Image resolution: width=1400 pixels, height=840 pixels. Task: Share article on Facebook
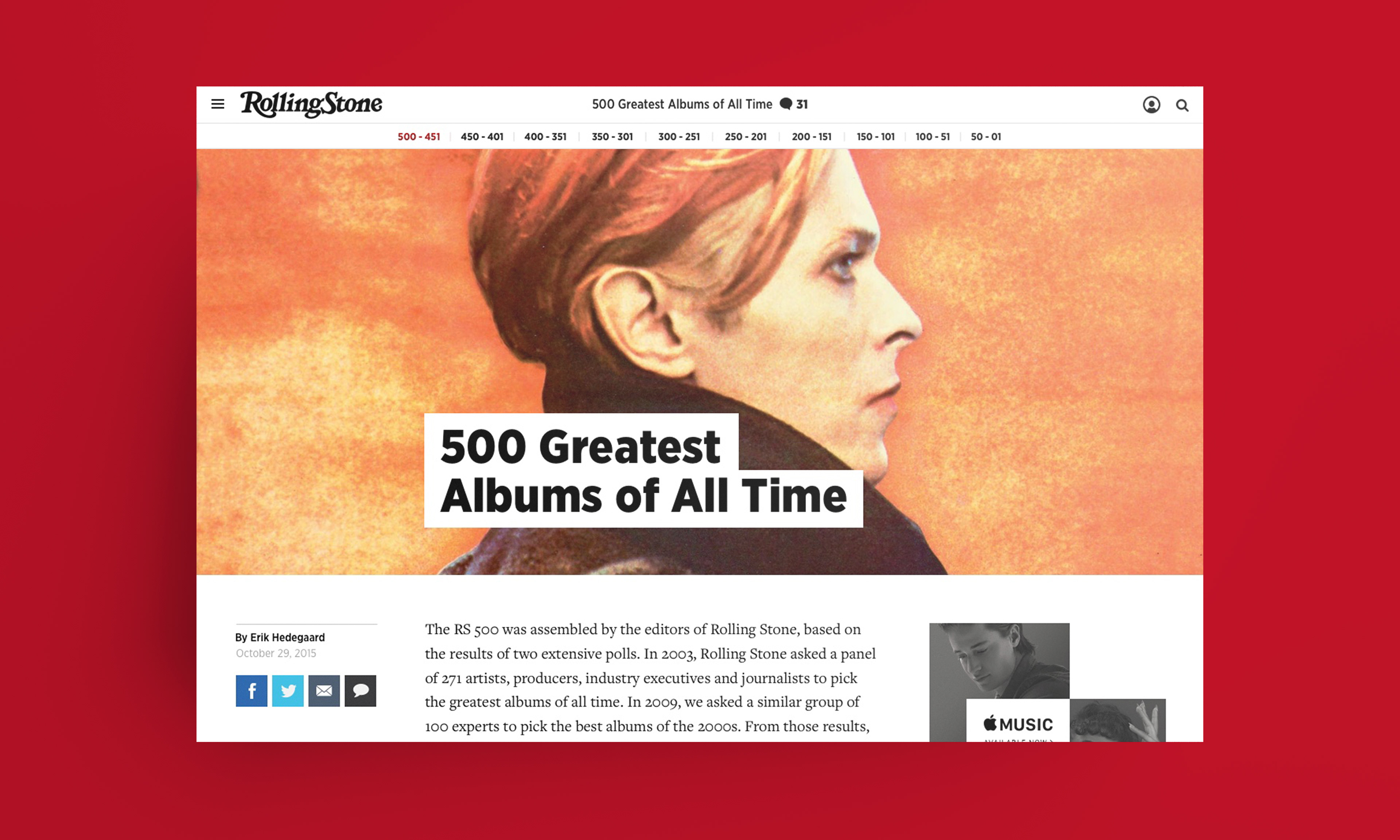point(251,691)
